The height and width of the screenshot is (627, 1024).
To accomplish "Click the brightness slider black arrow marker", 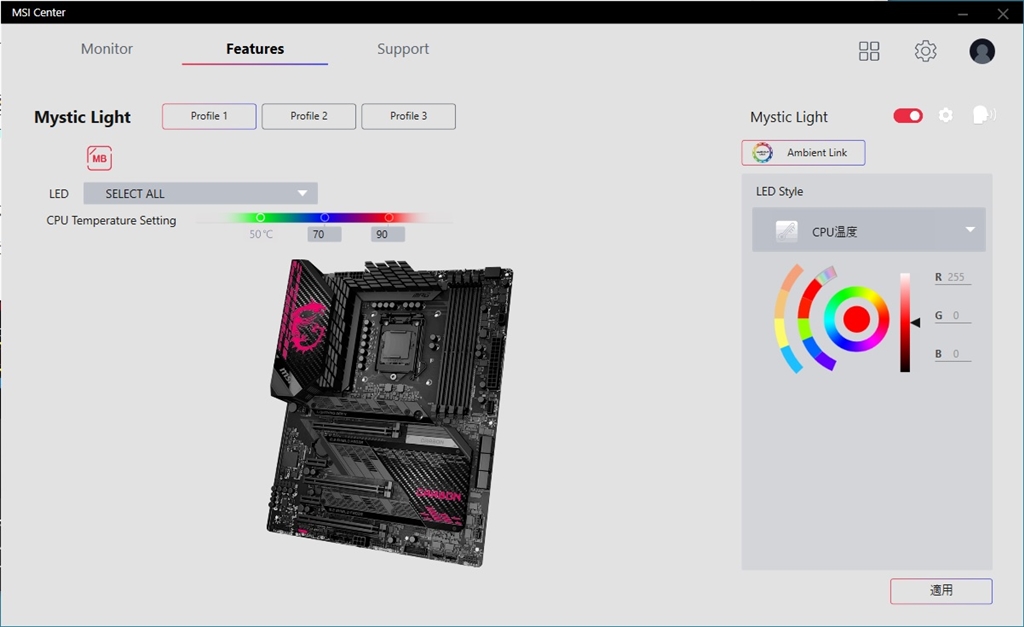I will click(x=916, y=323).
